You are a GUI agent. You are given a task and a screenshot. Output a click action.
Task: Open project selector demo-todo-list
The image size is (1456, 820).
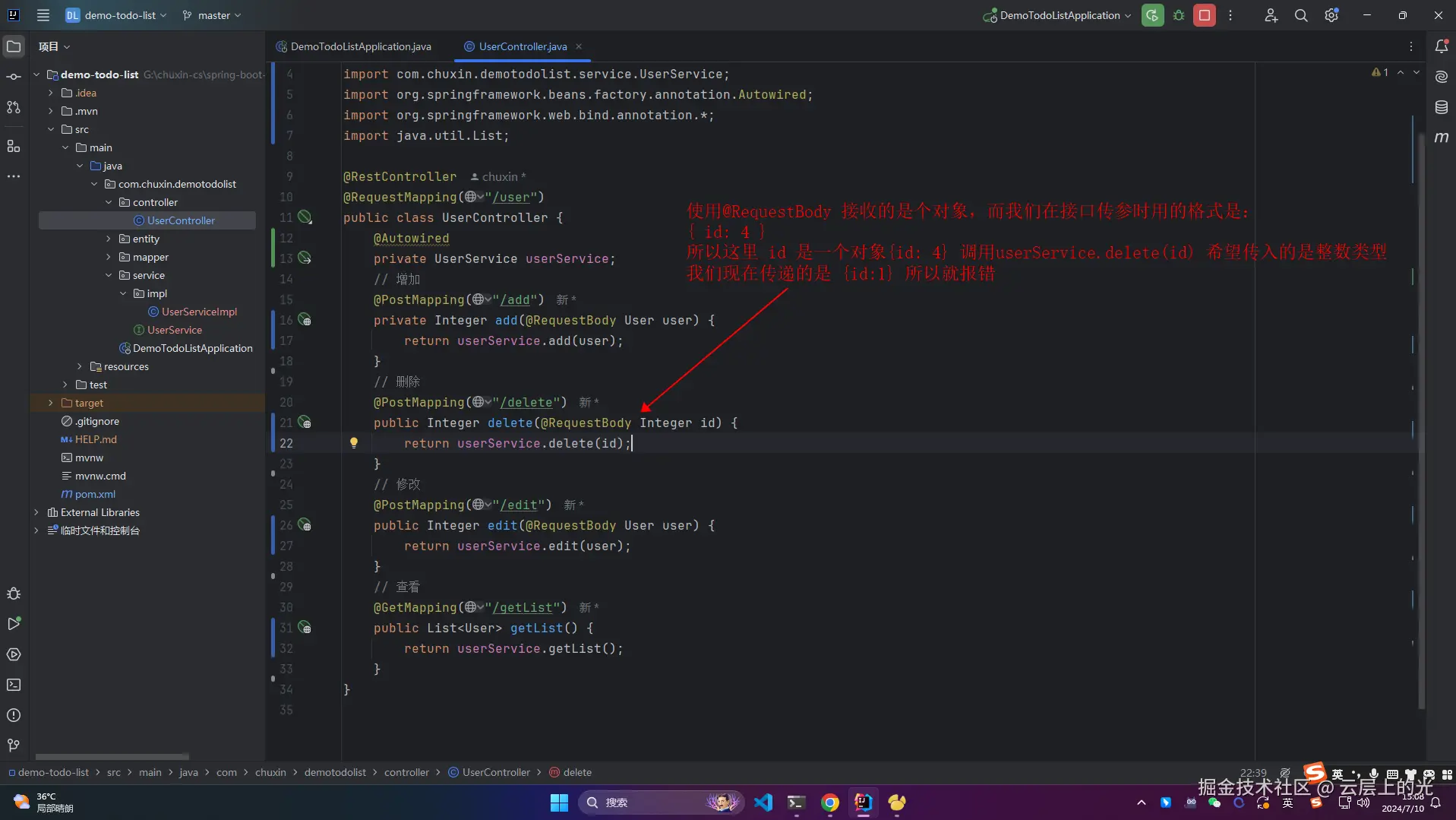coord(116,15)
